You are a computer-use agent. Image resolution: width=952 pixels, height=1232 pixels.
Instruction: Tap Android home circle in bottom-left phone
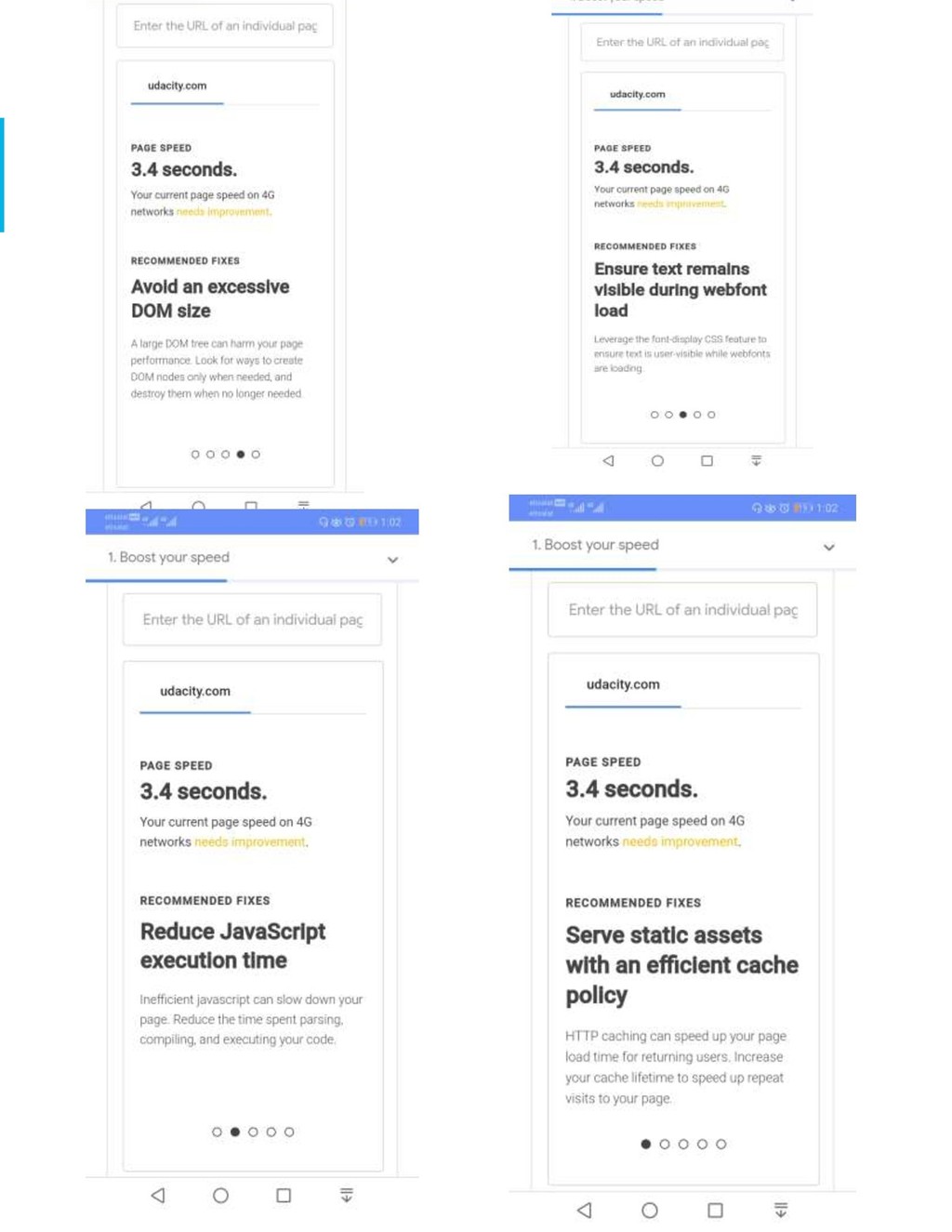(x=220, y=1195)
